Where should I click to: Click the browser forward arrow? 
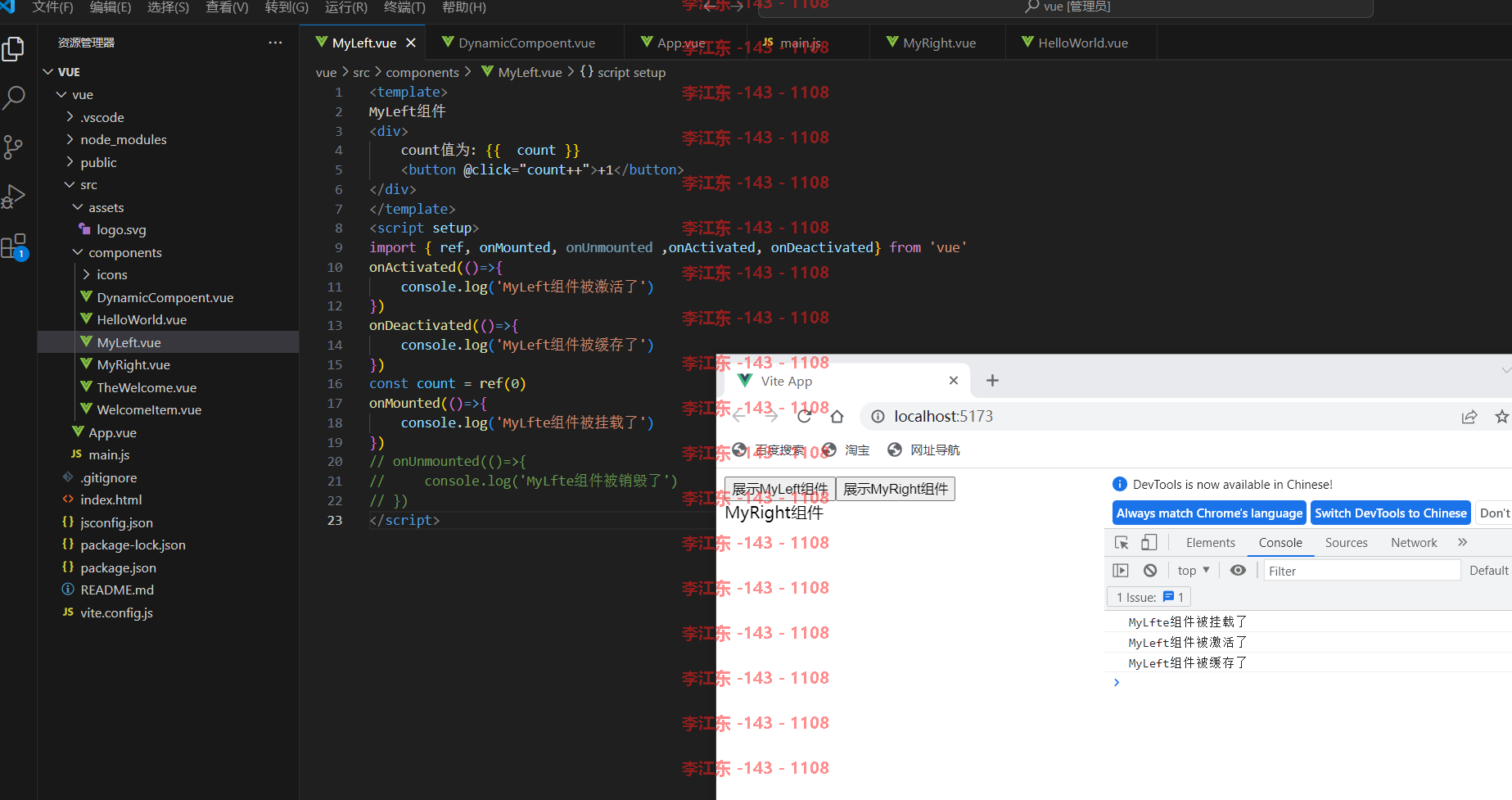click(771, 417)
